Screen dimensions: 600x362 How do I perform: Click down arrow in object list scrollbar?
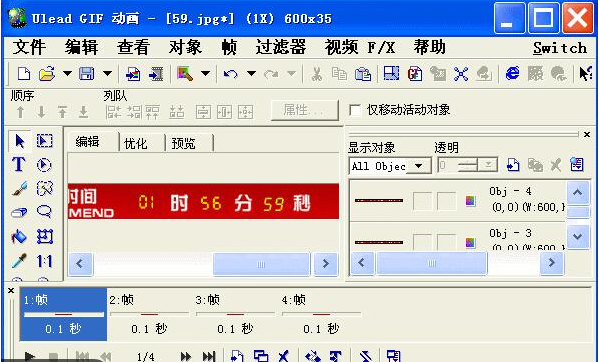coord(578,236)
